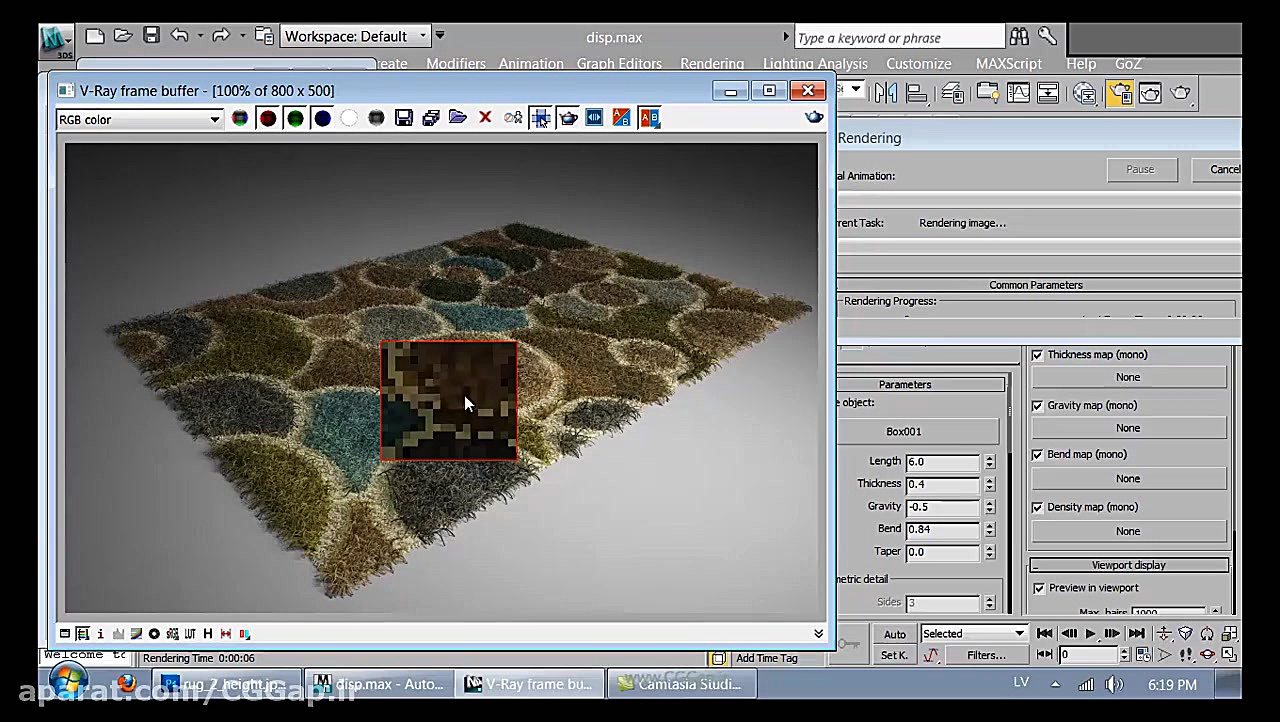
Task: Enable region render in V-Ray frame buffer
Action: (540, 118)
